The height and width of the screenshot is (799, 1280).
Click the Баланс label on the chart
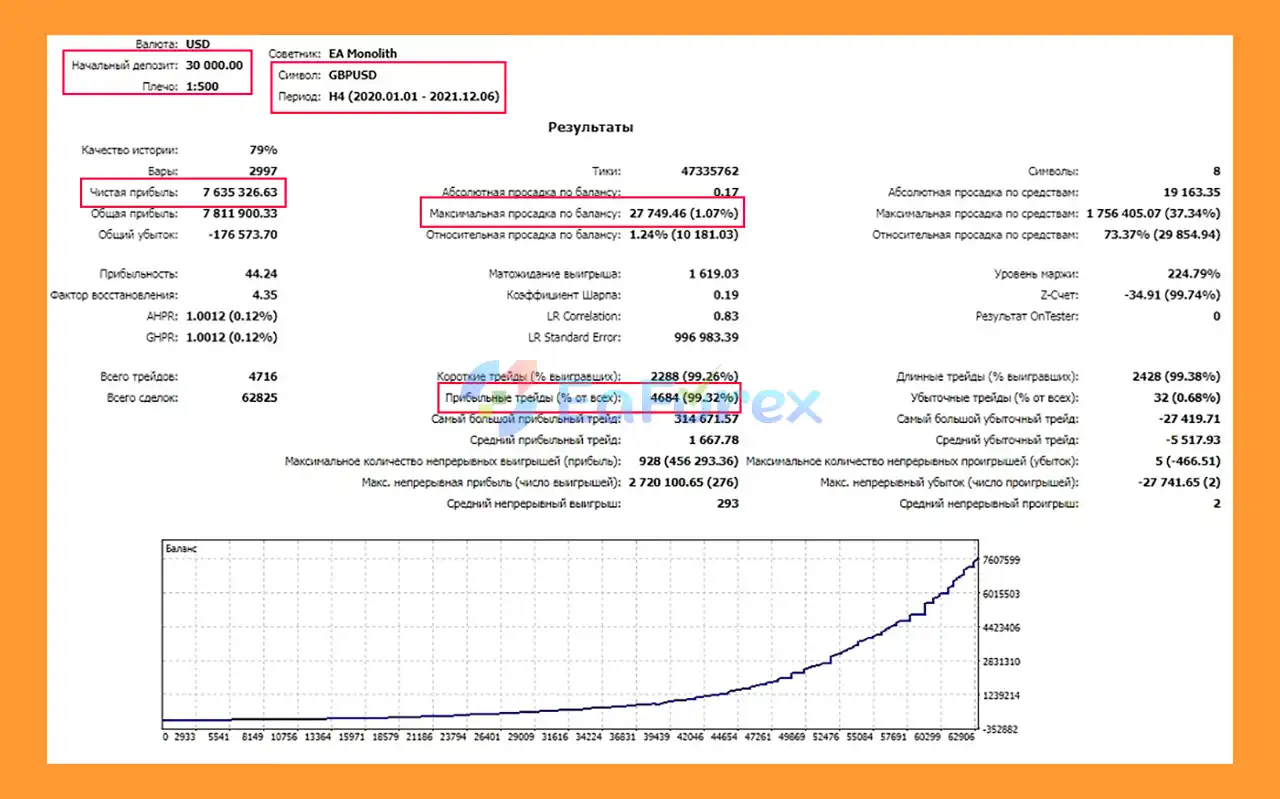[181, 549]
